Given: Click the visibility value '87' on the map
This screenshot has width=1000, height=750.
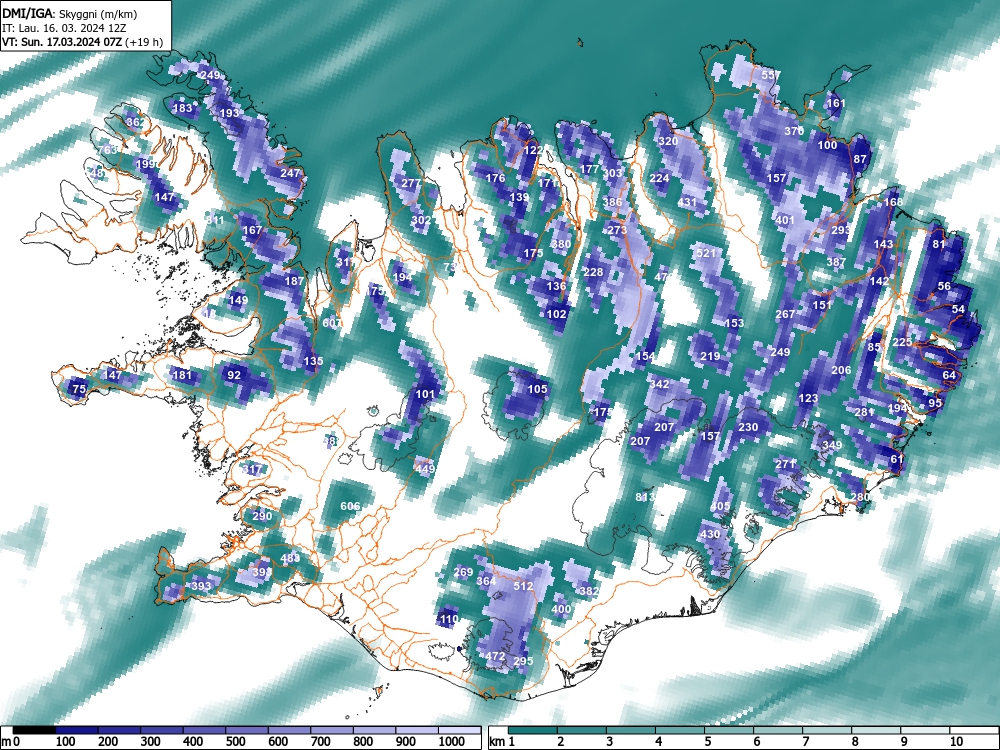Looking at the screenshot, I should coord(860,159).
